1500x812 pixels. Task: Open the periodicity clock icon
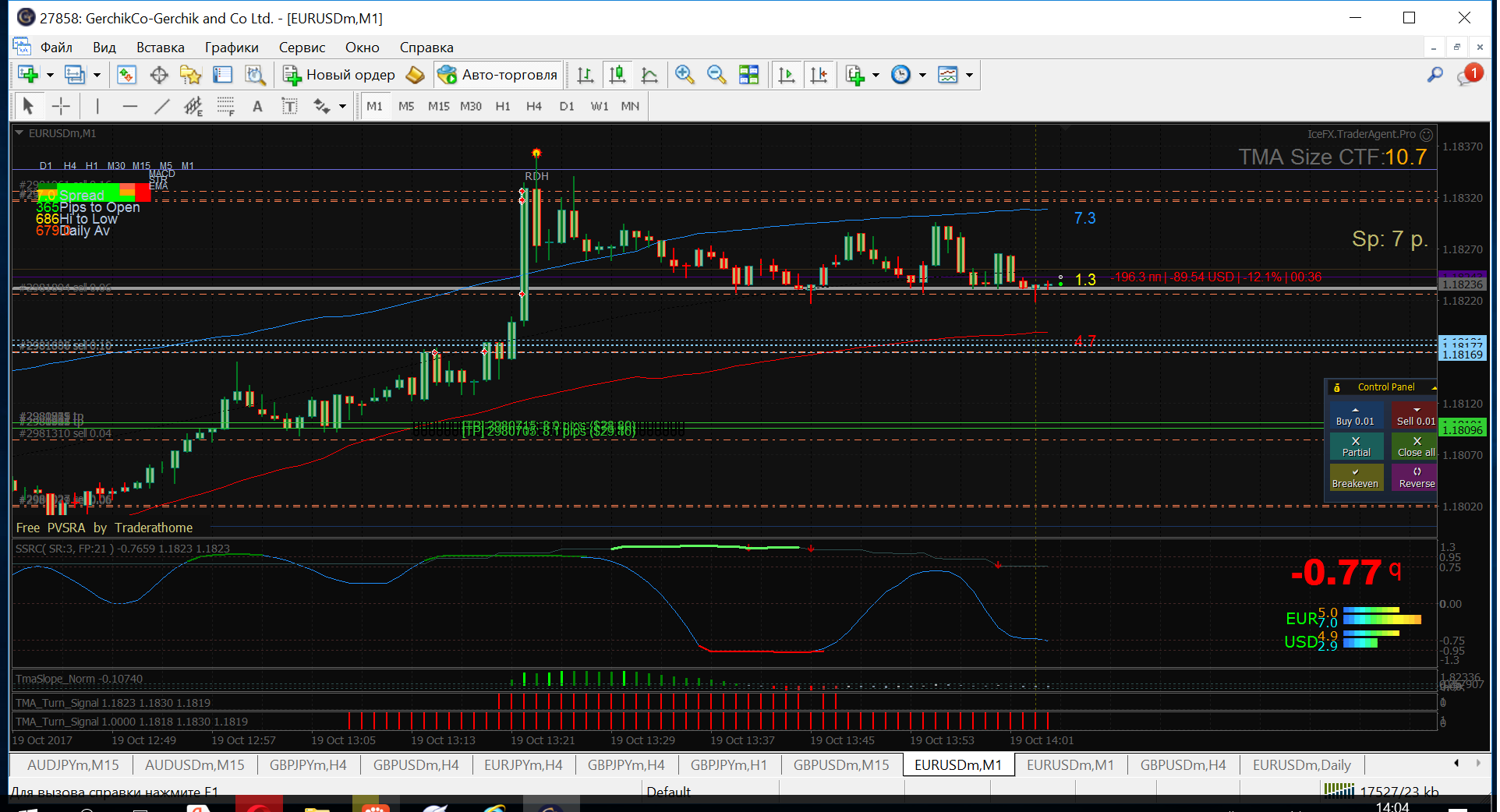[x=901, y=75]
